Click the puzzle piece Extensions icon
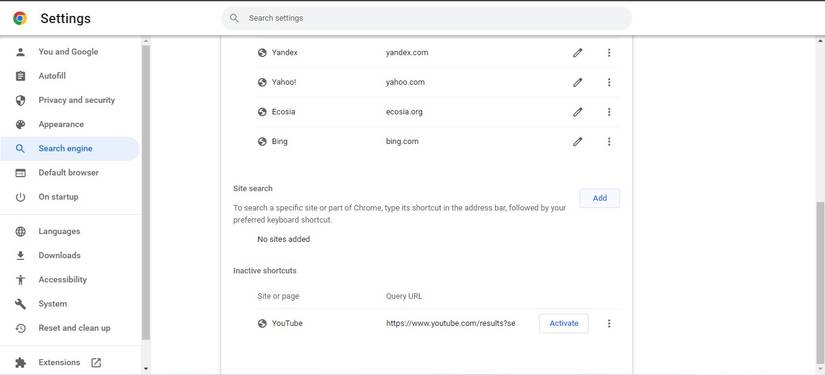Screen dimensions: 825x375 click(21, 362)
